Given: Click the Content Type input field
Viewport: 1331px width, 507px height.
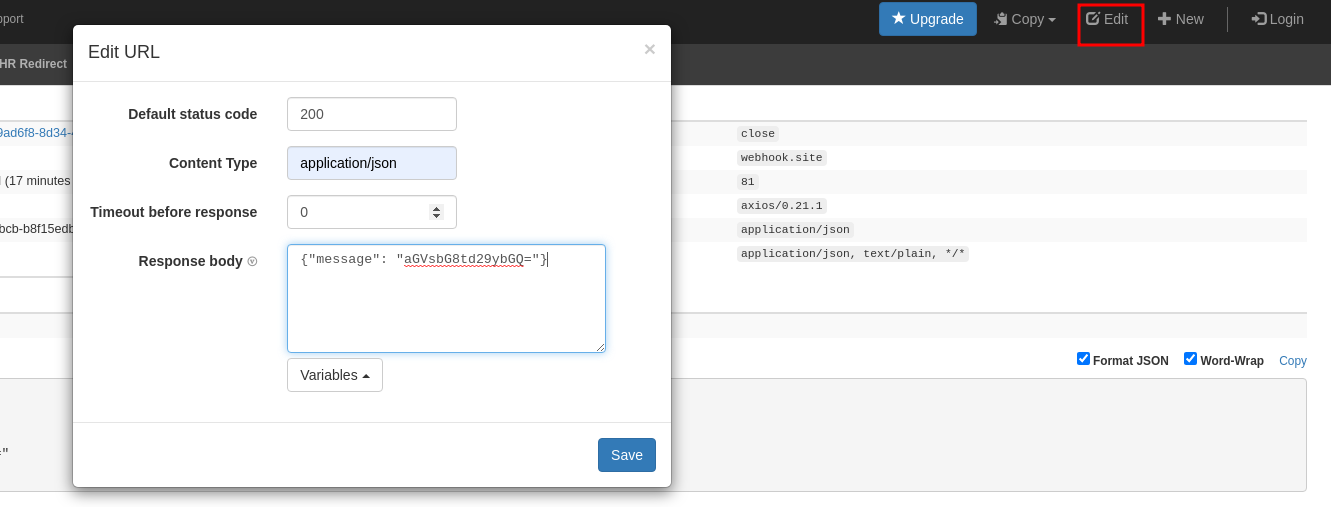Looking at the screenshot, I should click(x=371, y=163).
